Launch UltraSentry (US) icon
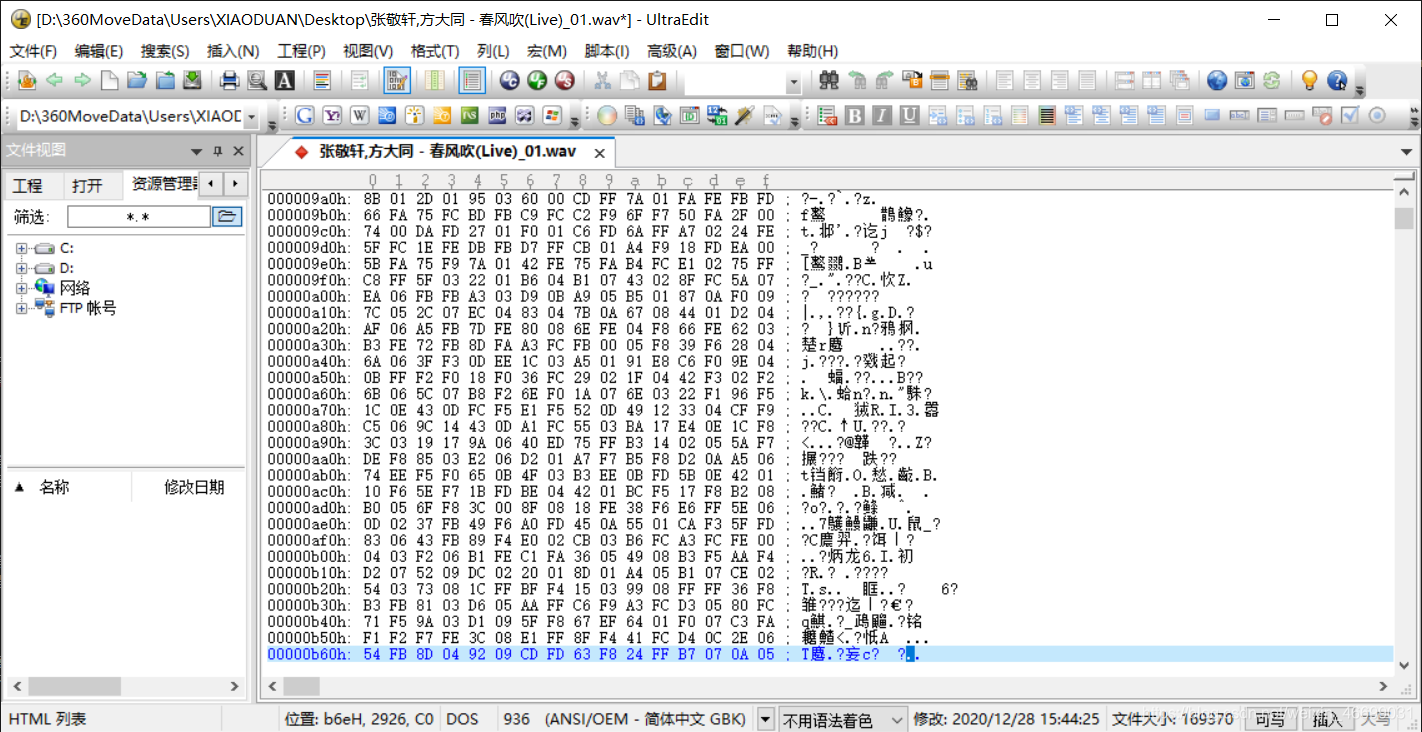1422x732 pixels. click(x=565, y=81)
